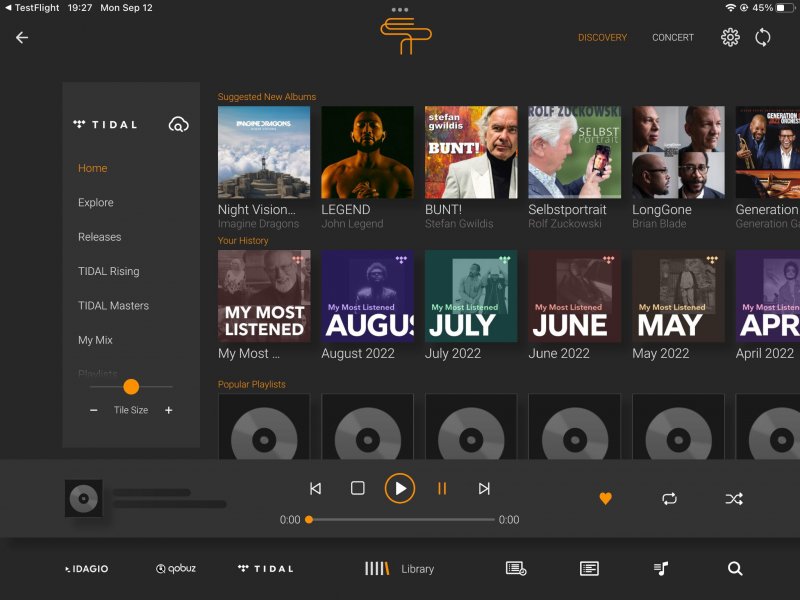The width and height of the screenshot is (800, 600).
Task: Click the Suggested New Albums heading
Action: click(x=267, y=97)
